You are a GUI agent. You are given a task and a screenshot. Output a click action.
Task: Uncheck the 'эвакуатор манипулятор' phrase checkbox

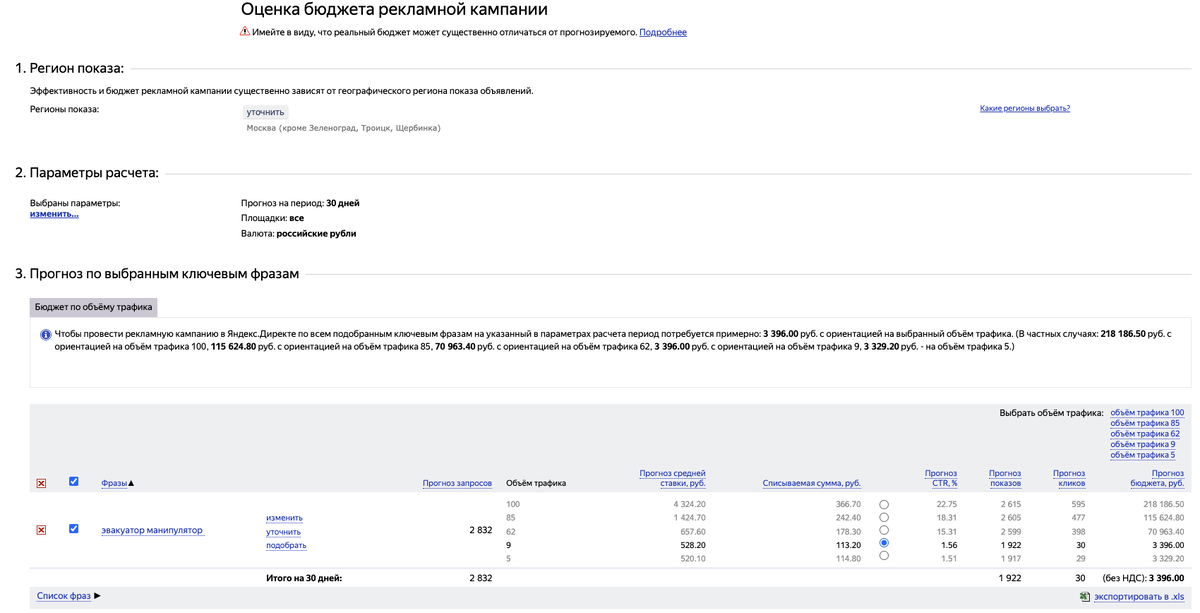point(73,529)
